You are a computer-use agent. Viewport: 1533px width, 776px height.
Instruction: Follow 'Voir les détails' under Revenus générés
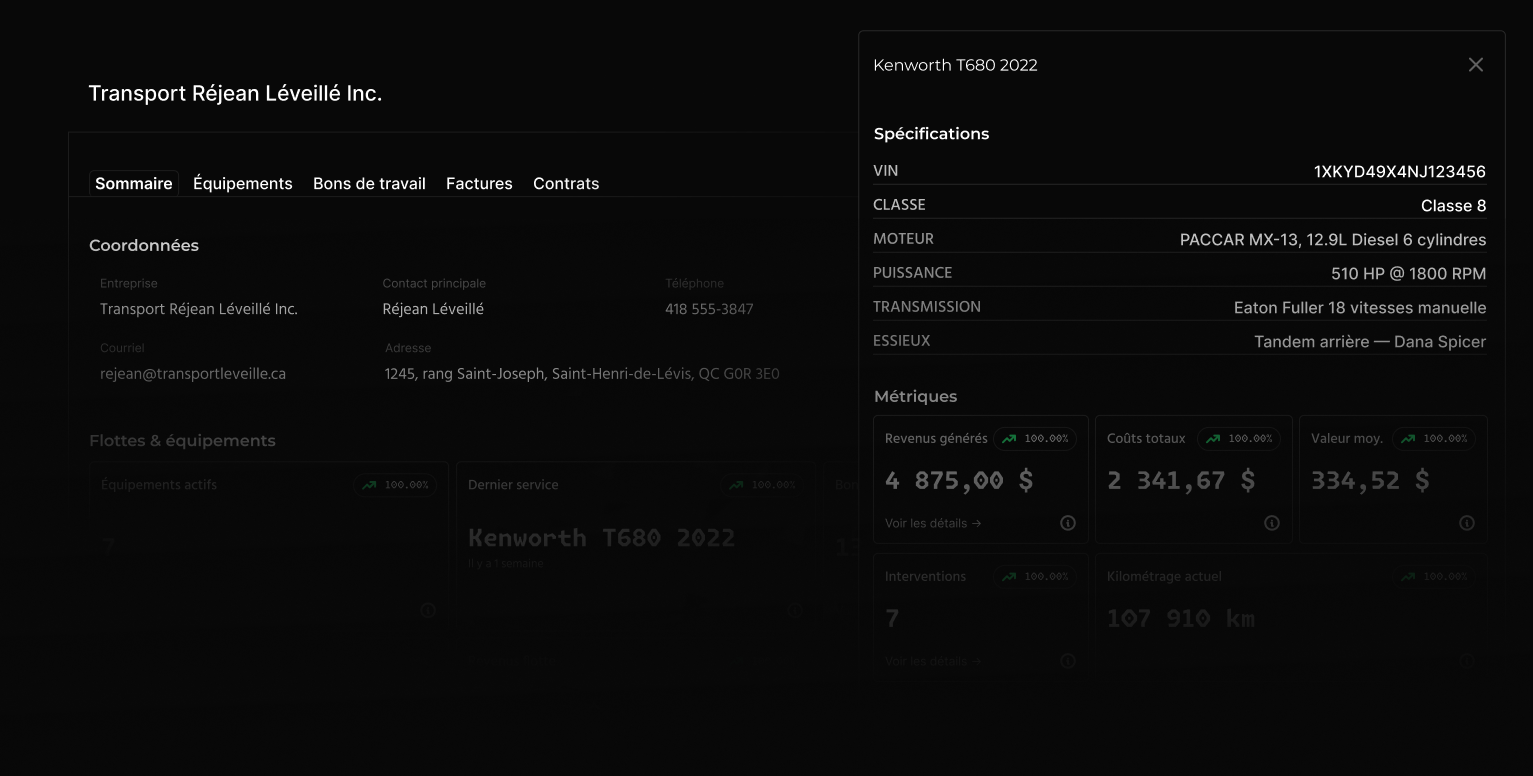pyautogui.click(x=933, y=523)
